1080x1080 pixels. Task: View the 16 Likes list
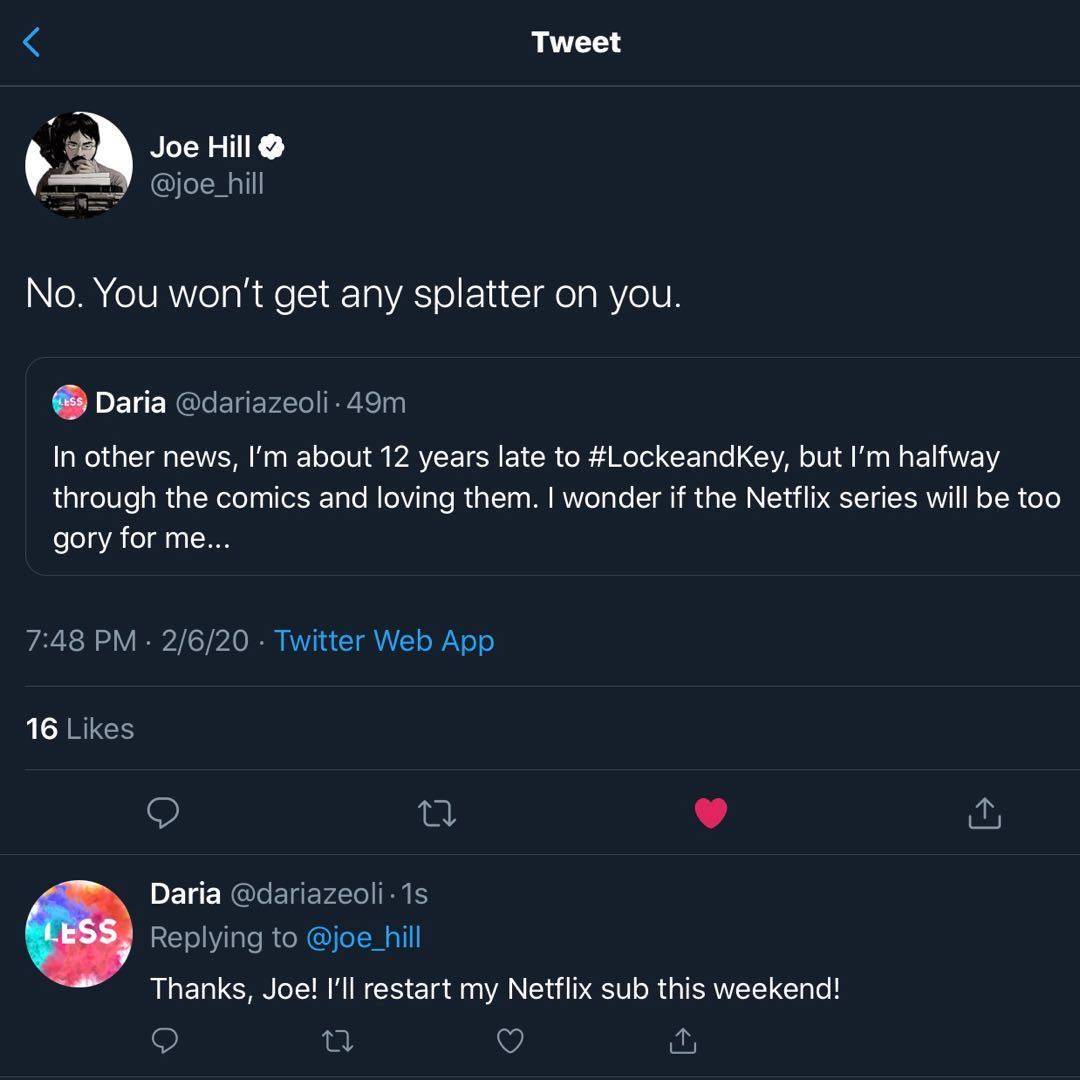point(80,728)
